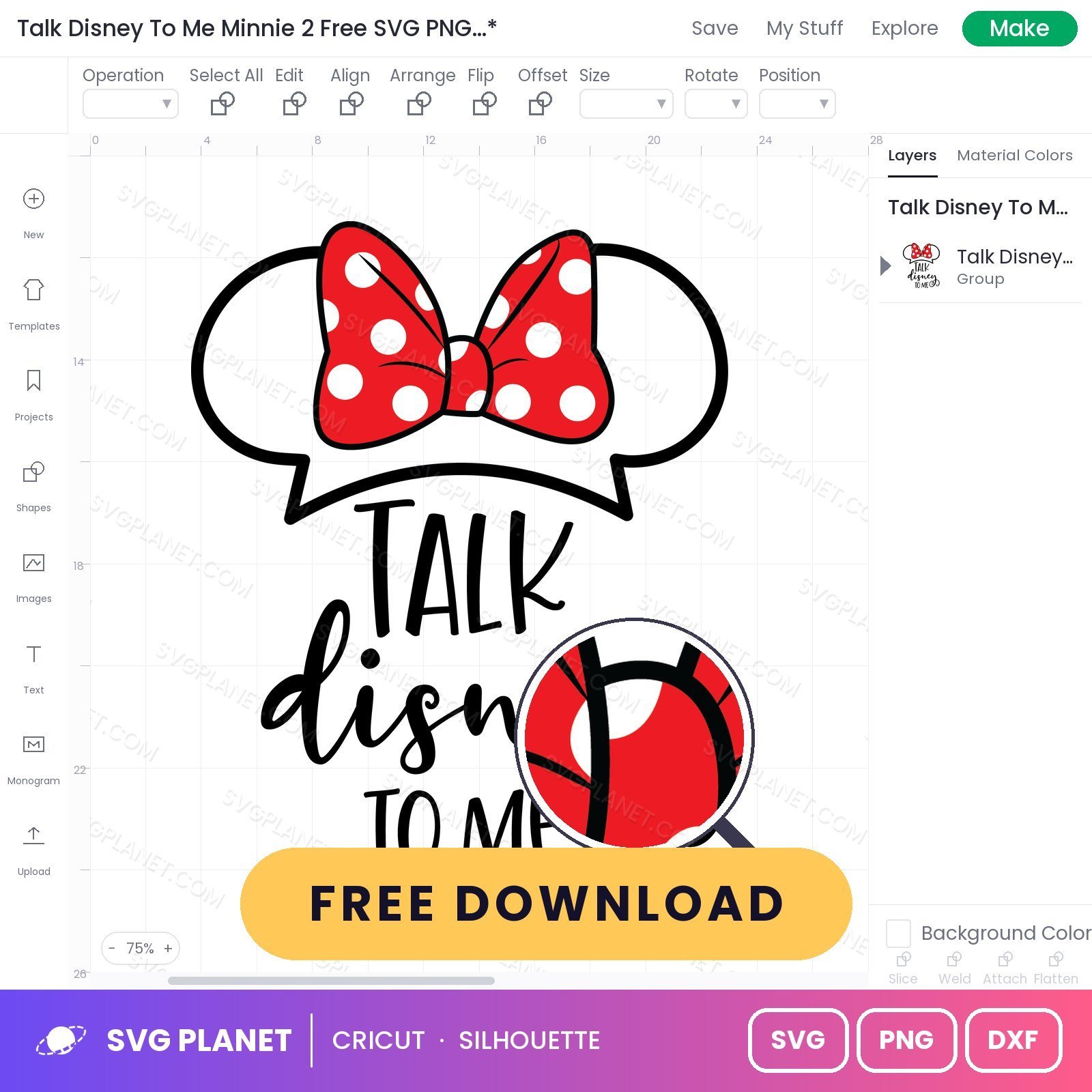This screenshot has height=1092, width=1092.
Task: Click the Flip toolbar icon
Action: click(485, 104)
